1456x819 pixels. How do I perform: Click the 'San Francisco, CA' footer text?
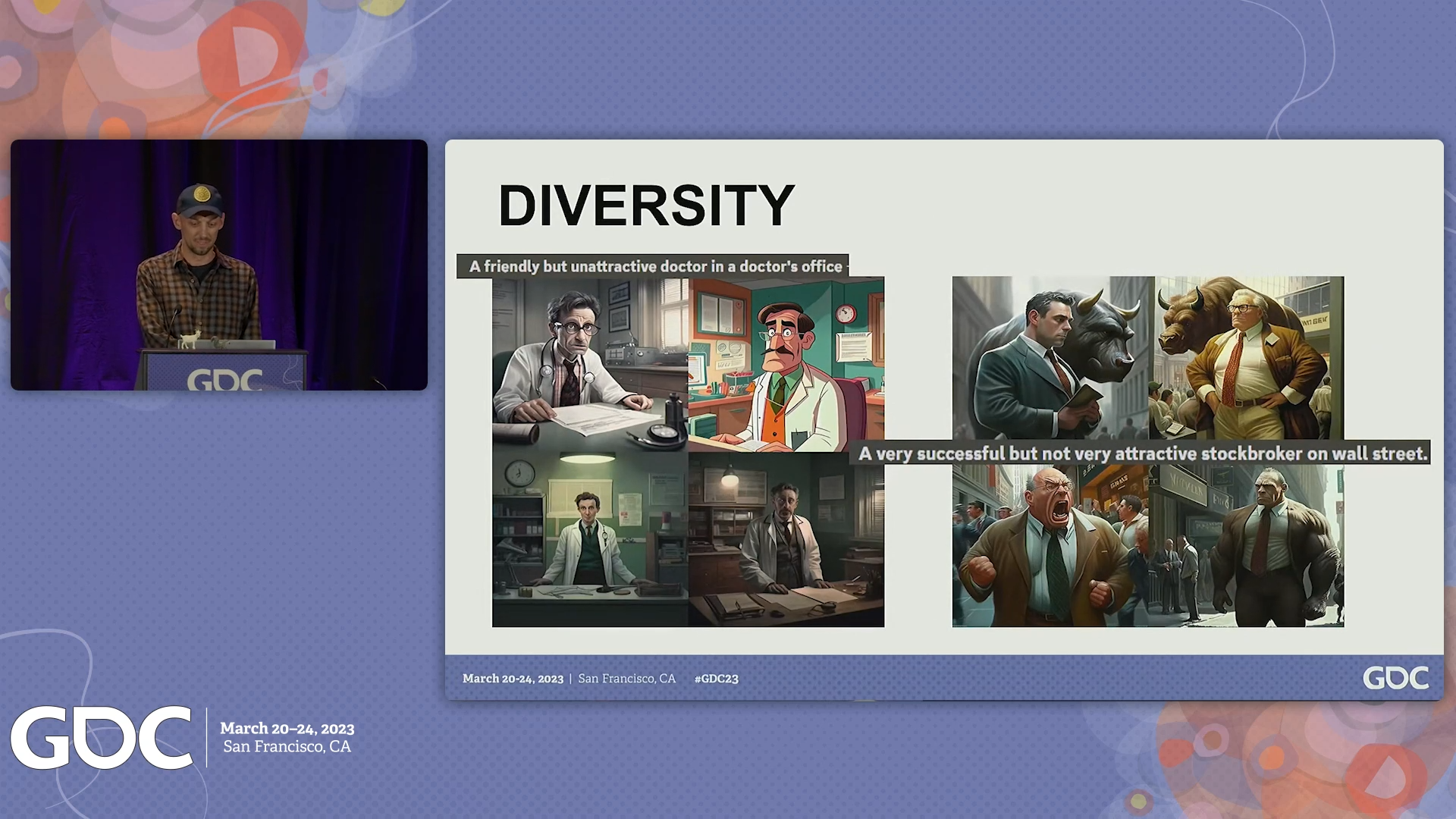pyautogui.click(x=627, y=679)
